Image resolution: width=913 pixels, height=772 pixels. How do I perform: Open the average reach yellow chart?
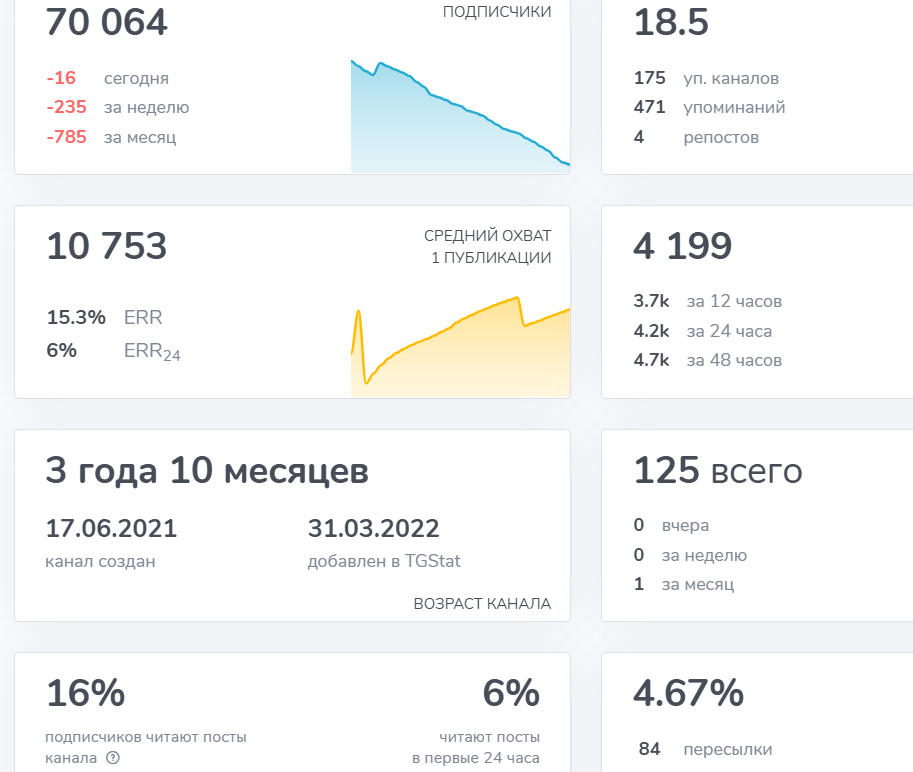[461, 346]
